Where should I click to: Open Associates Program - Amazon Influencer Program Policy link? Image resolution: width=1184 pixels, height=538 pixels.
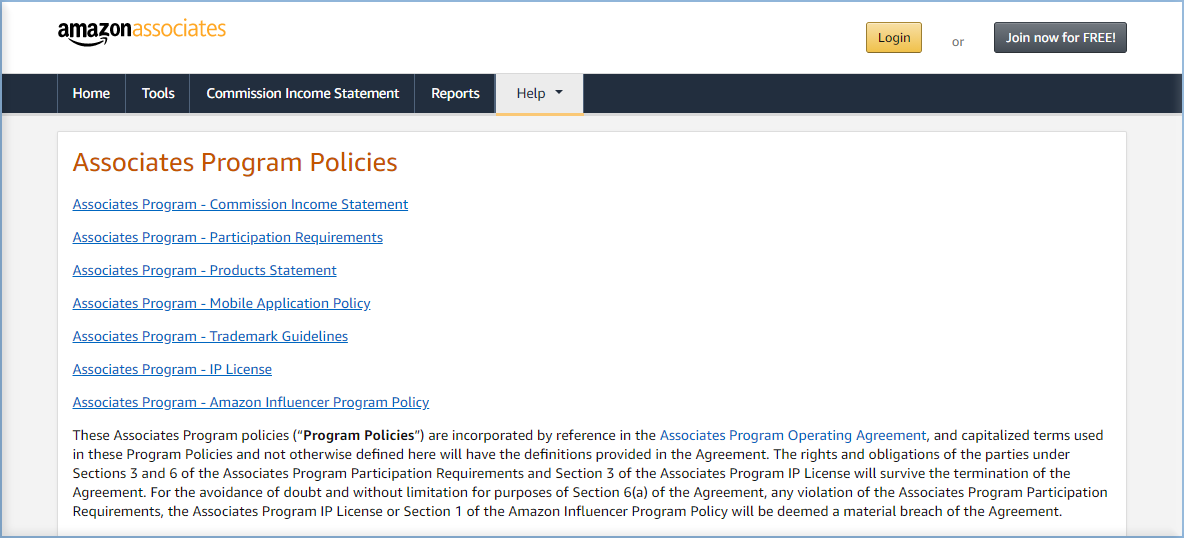coord(251,402)
